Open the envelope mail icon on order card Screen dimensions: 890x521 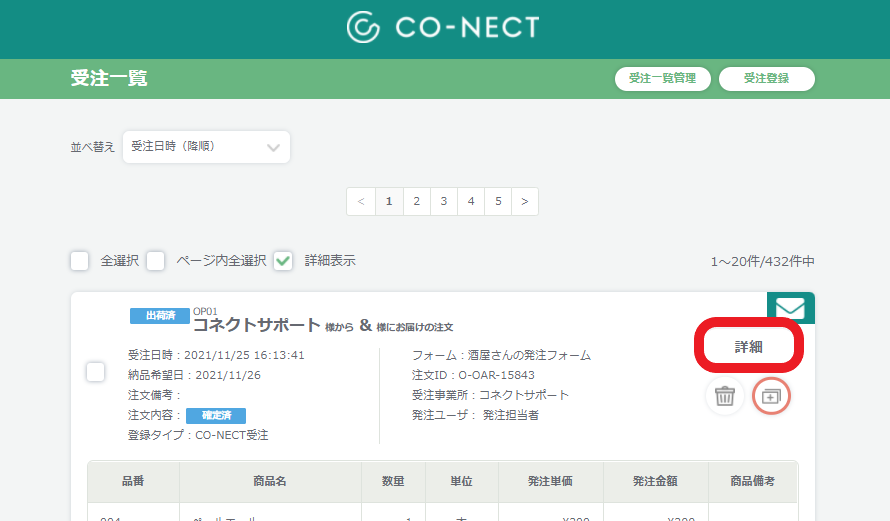[791, 308]
